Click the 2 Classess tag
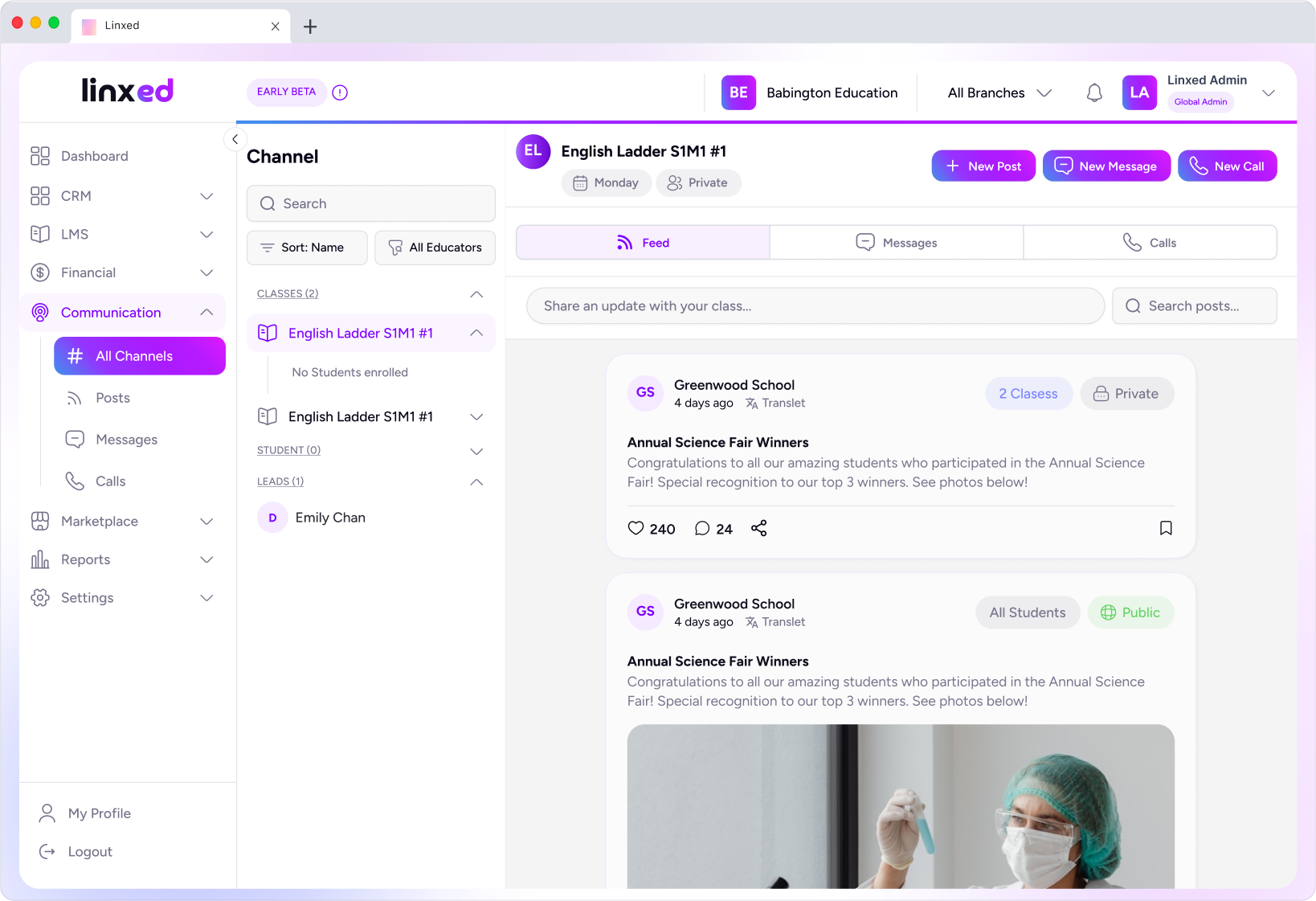This screenshot has height=901, width=1316. 1028,394
